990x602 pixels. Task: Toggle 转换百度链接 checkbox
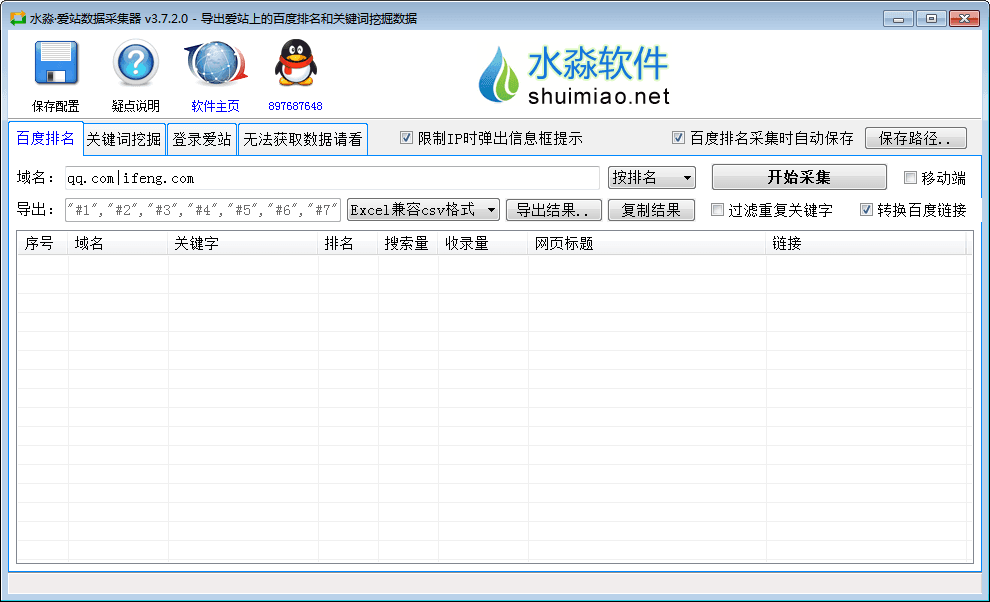coord(867,210)
